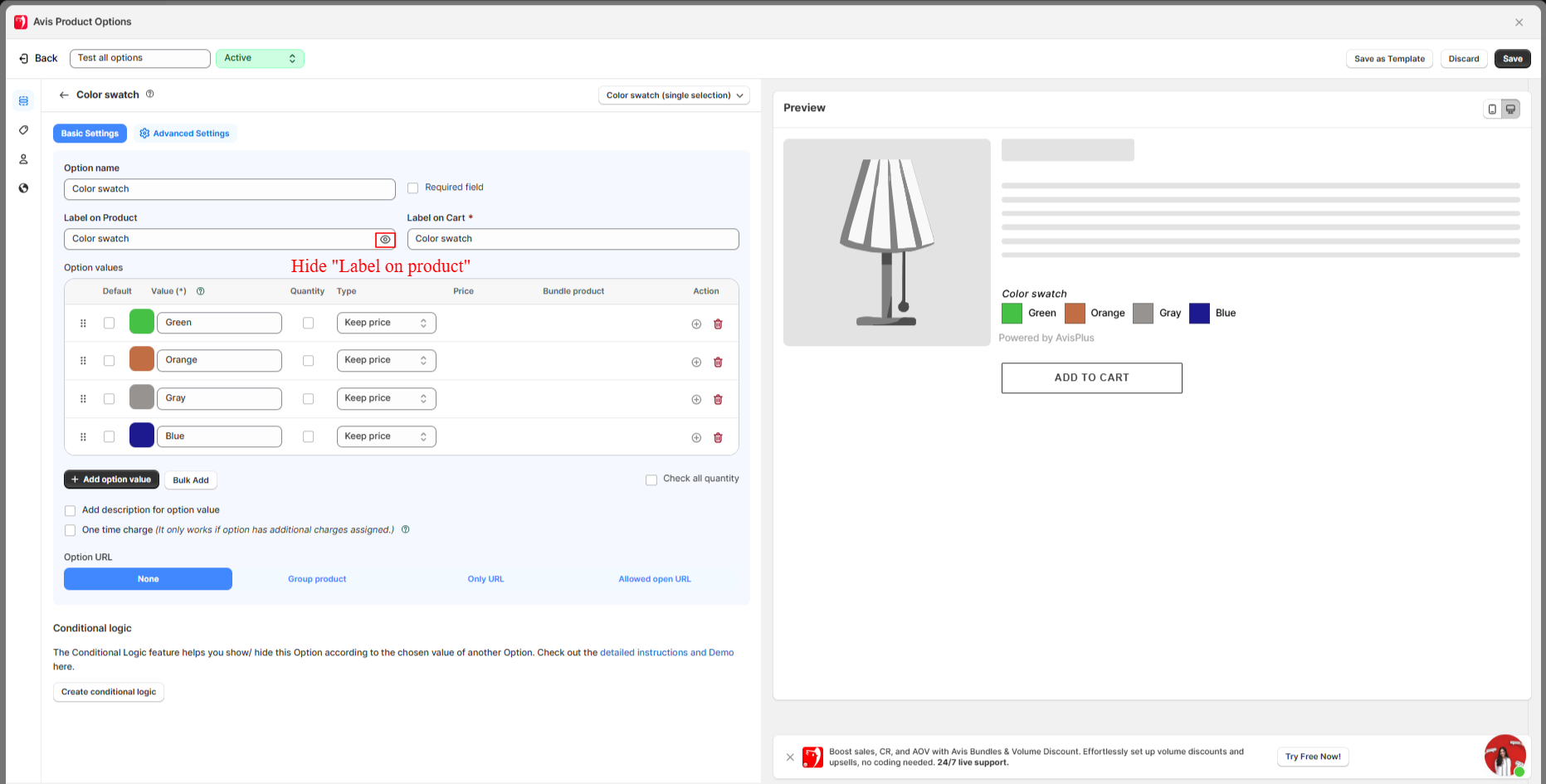Open Keep price dropdown for Green
Screen dimensions: 1546x784
pyautogui.click(x=386, y=323)
